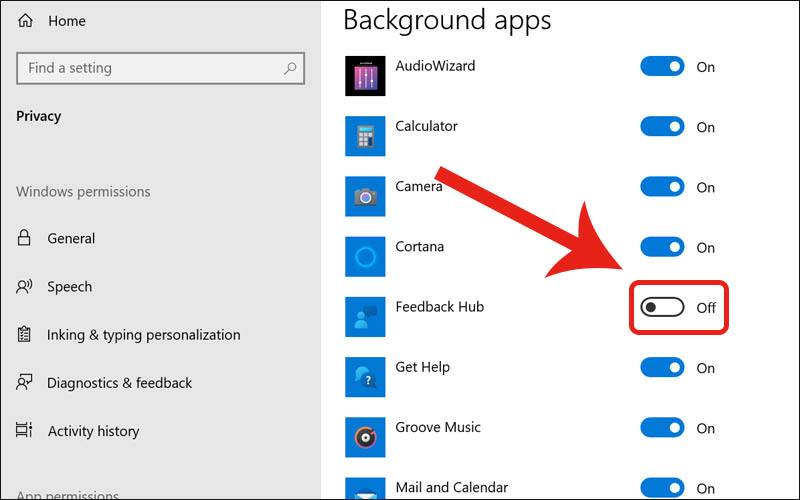Viewport: 800px width, 500px height.
Task: Click the Home icon in sidebar
Action: coord(25,20)
